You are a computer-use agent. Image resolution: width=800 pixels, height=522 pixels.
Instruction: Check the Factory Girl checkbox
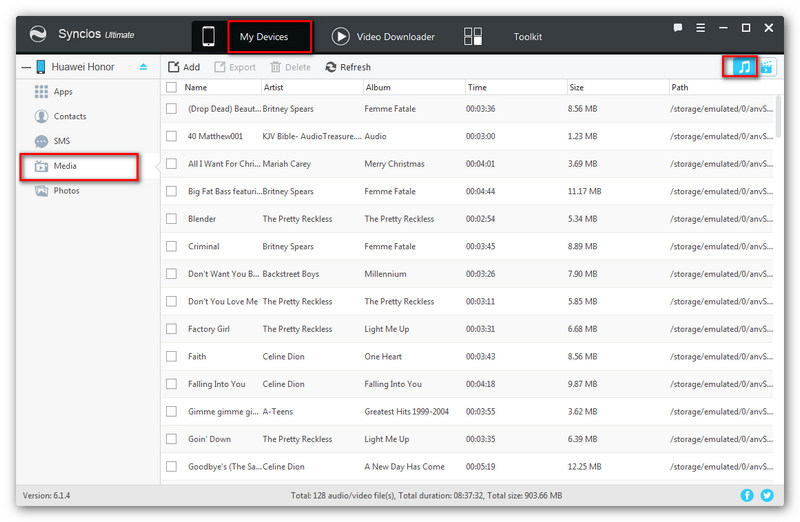coord(171,329)
